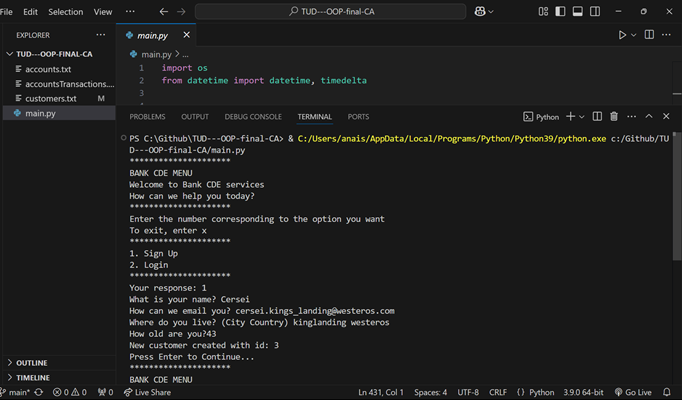Open errors and warnings count
Image resolution: width=682 pixels, height=400 pixels.
[x=70, y=392]
